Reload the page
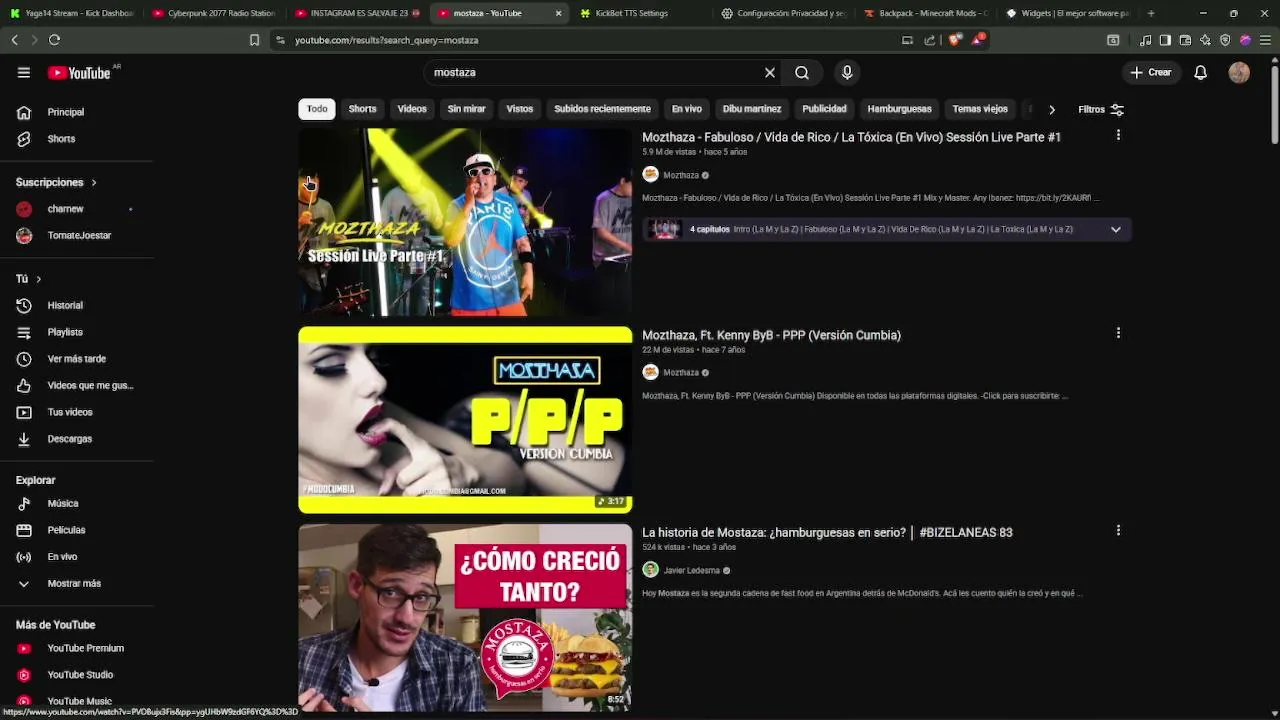This screenshot has height=720, width=1280. pyautogui.click(x=54, y=40)
